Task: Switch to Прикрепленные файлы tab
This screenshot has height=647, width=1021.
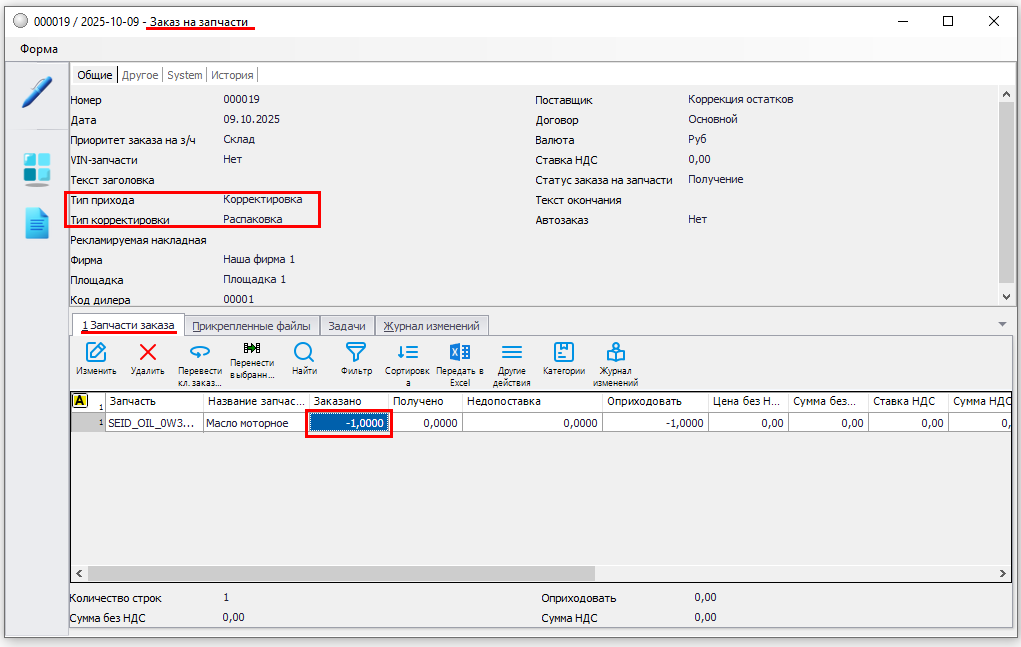Action: (251, 326)
